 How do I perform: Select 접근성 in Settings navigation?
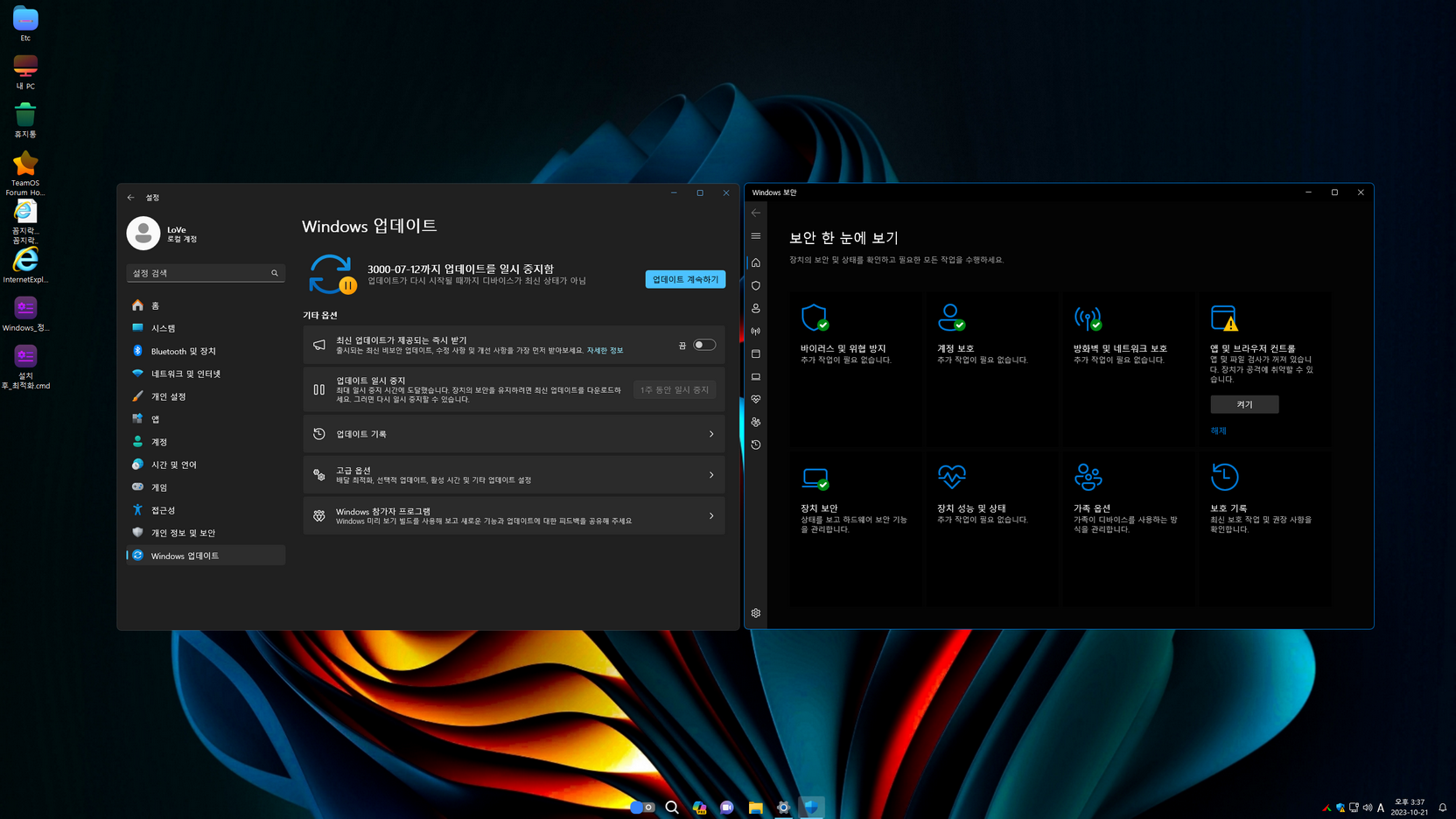(206, 510)
